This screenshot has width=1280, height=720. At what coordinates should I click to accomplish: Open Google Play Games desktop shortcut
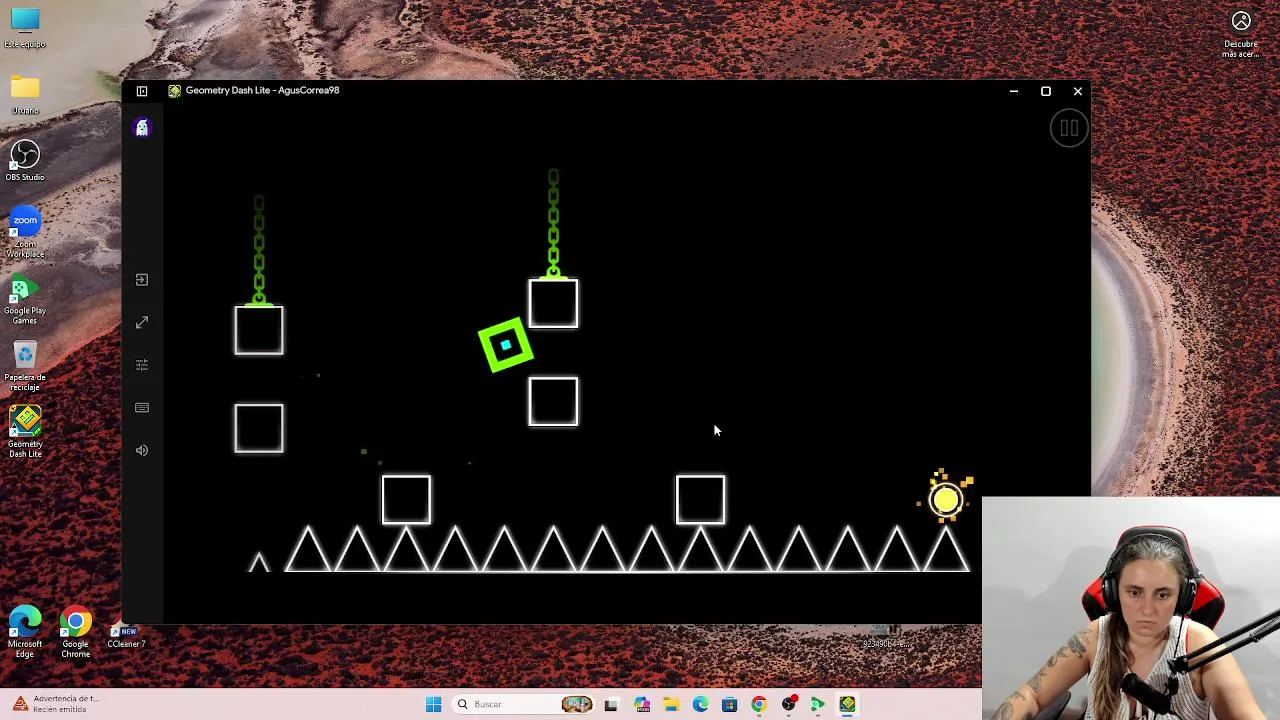point(25,299)
